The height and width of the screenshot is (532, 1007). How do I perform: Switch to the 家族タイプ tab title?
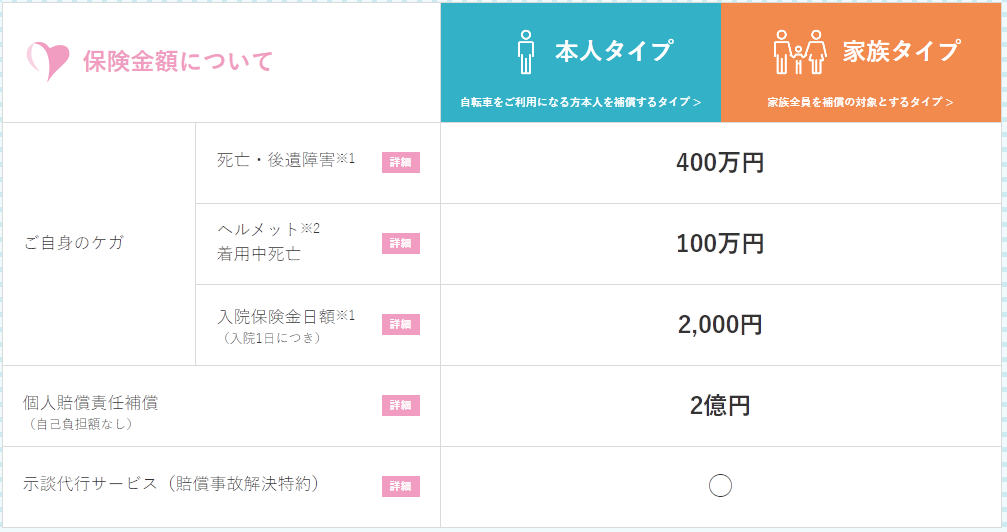(x=901, y=51)
